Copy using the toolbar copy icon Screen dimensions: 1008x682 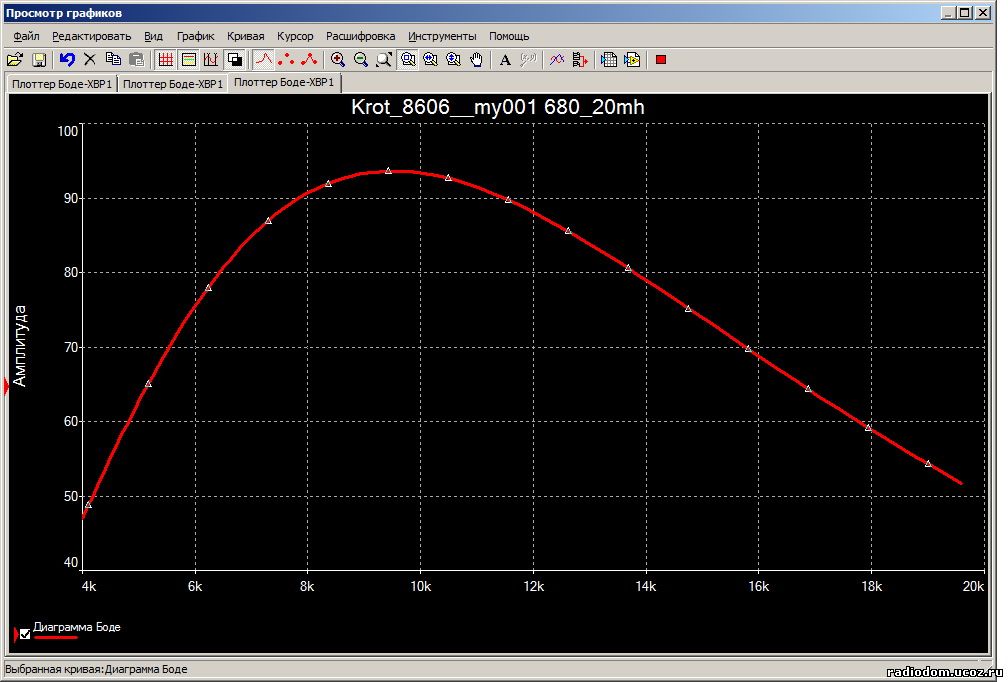coord(113,60)
